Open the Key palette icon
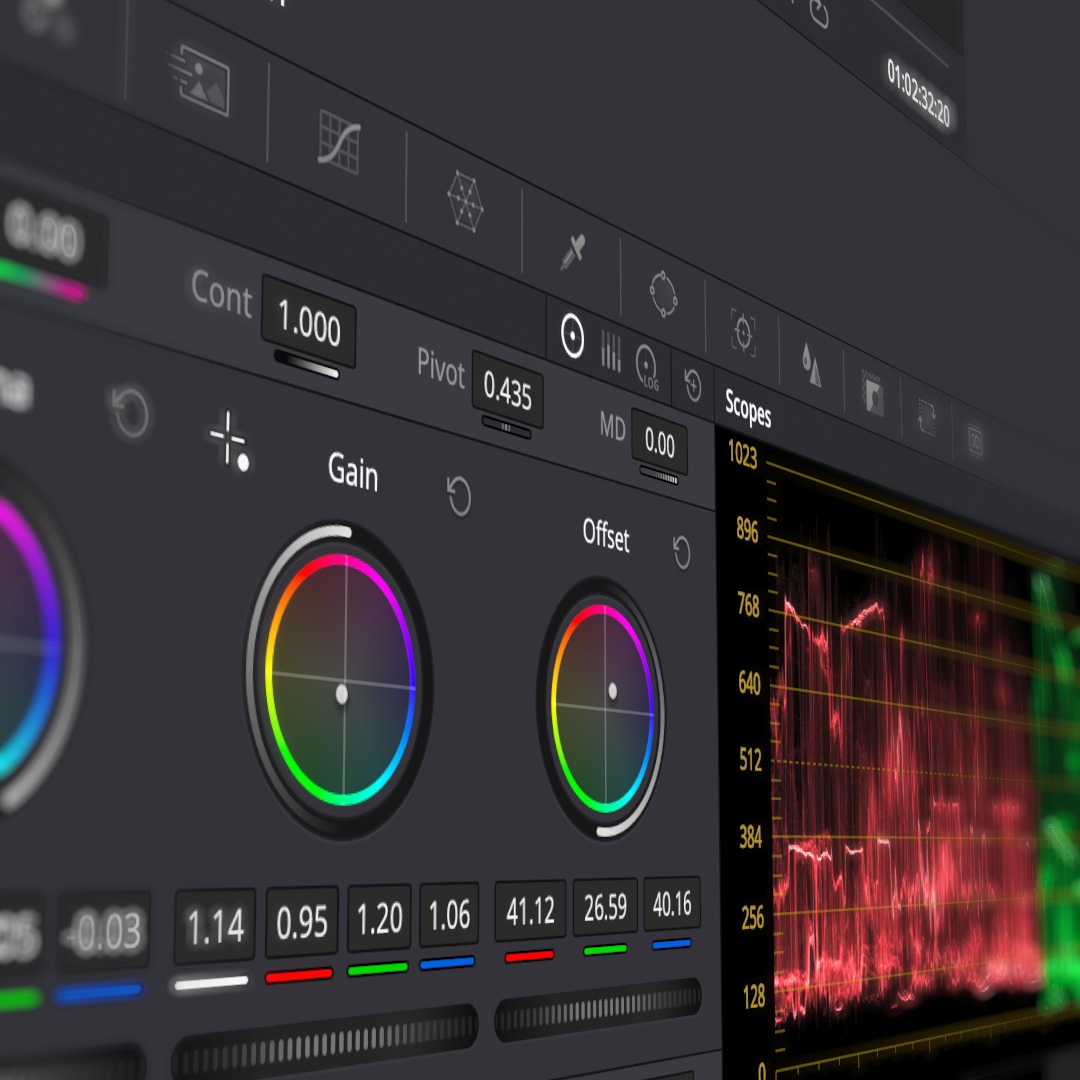This screenshot has width=1080, height=1080. [x=873, y=393]
